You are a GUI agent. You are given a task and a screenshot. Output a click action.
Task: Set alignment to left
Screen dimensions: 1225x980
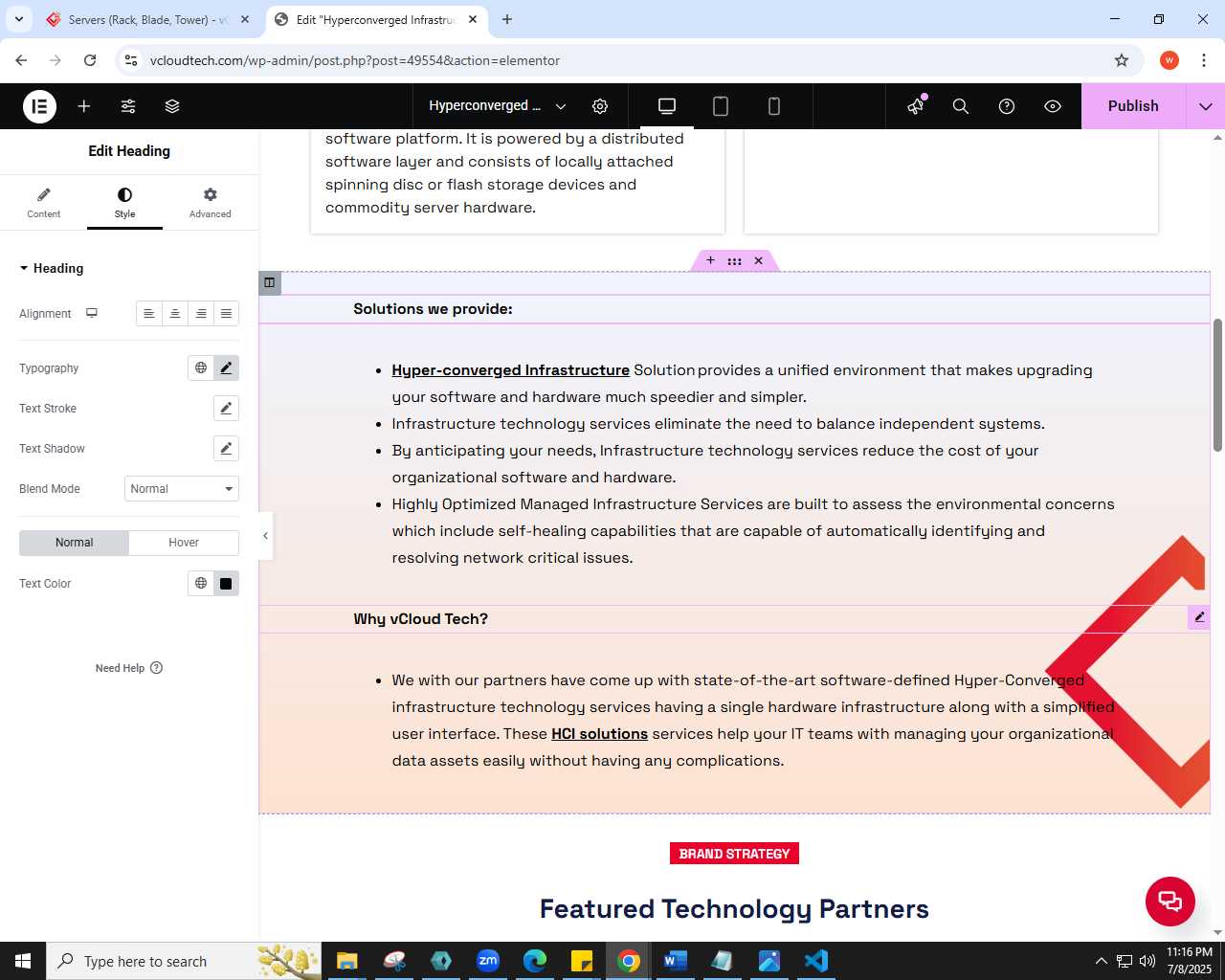(149, 314)
